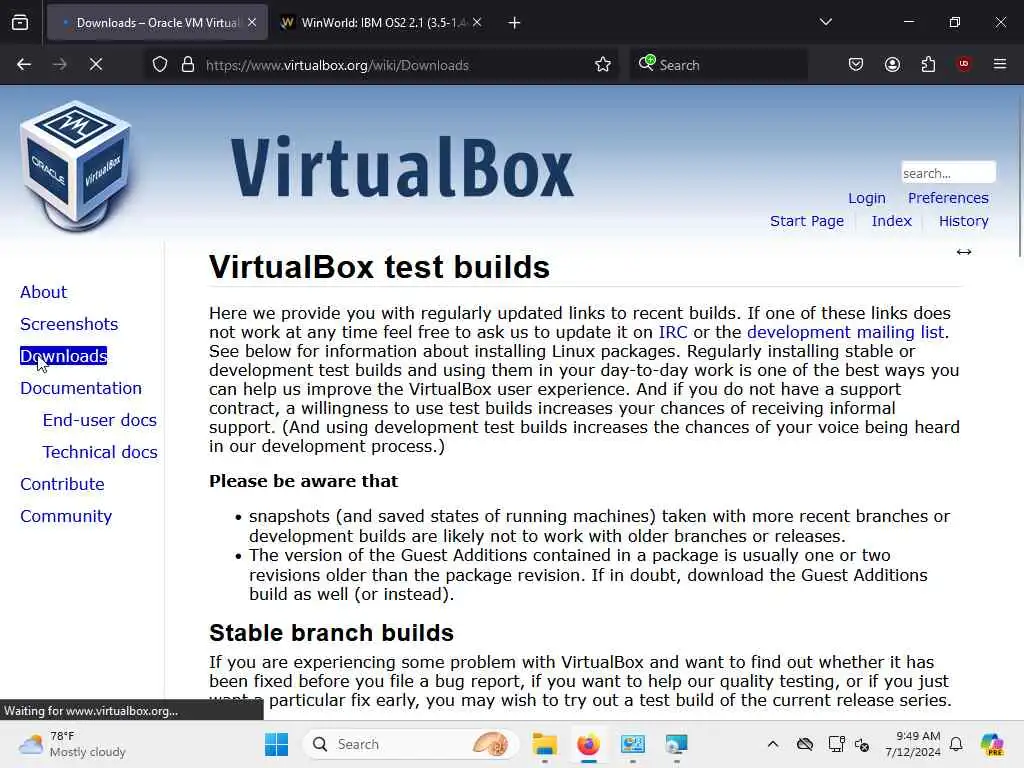Click the uBlock Origin toolbar icon
Image resolution: width=1024 pixels, height=768 pixels.
964,64
